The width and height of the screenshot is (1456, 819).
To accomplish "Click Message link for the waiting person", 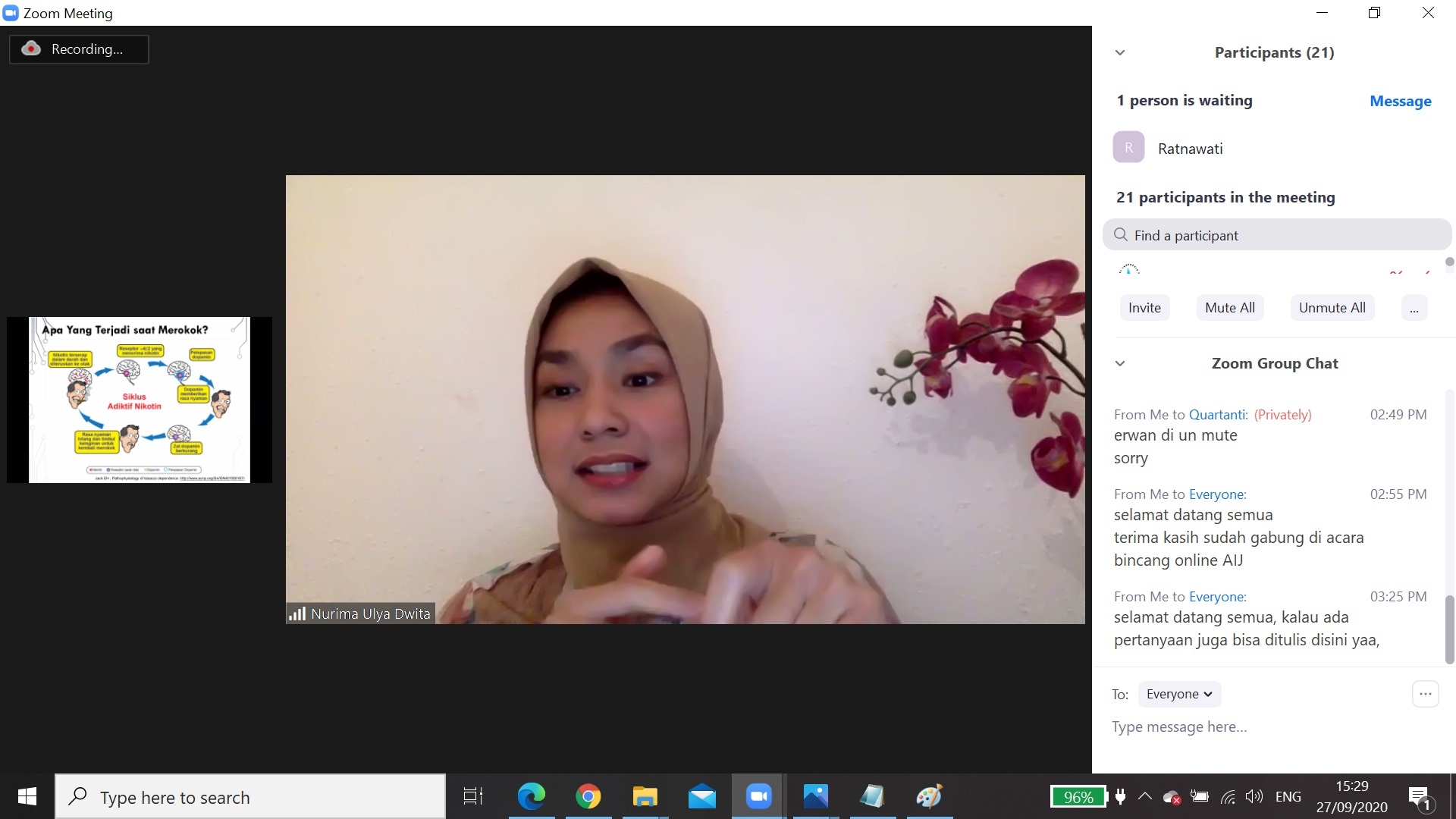I will 1400,101.
